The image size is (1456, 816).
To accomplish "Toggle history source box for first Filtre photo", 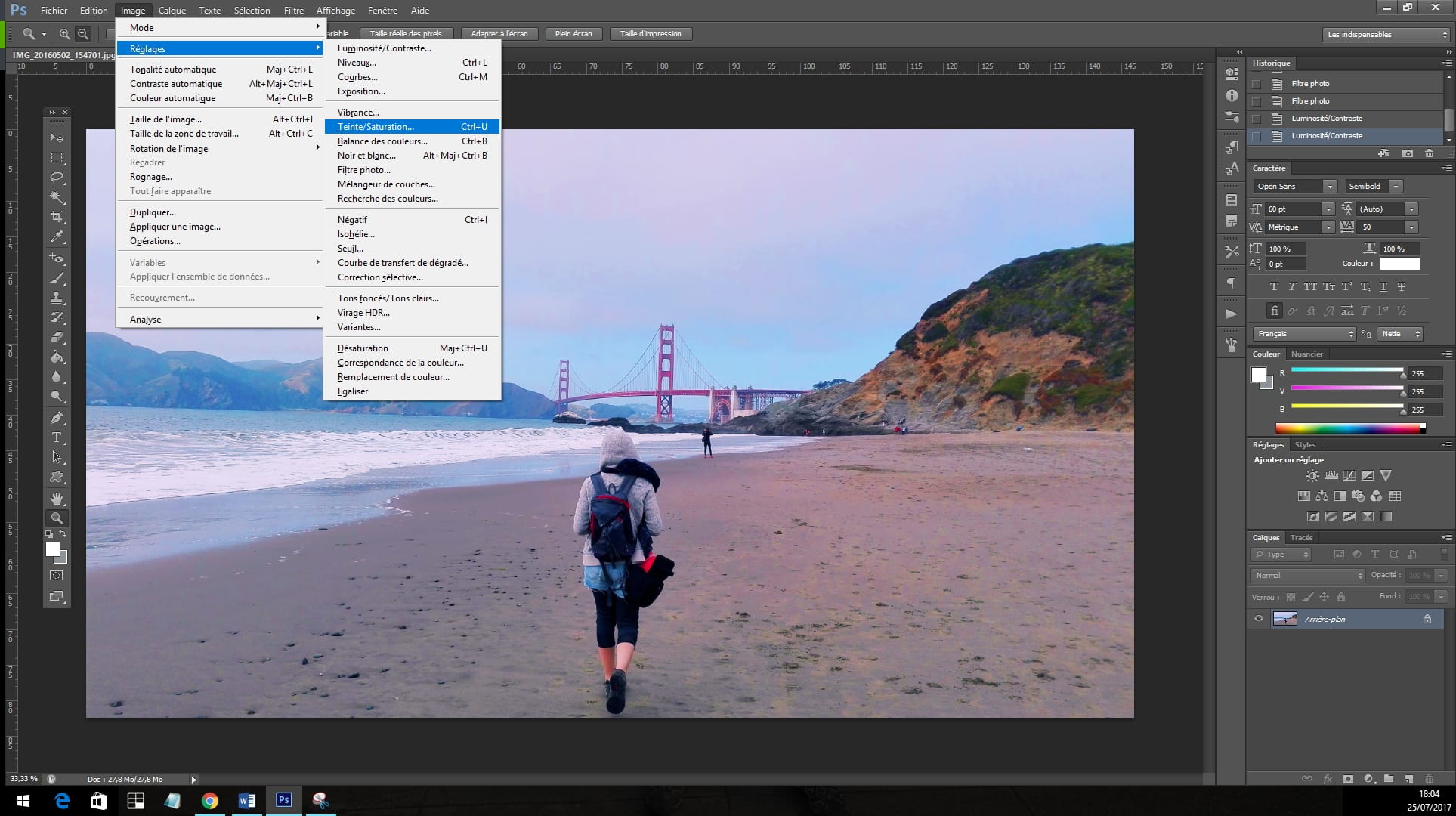I will [x=1257, y=84].
